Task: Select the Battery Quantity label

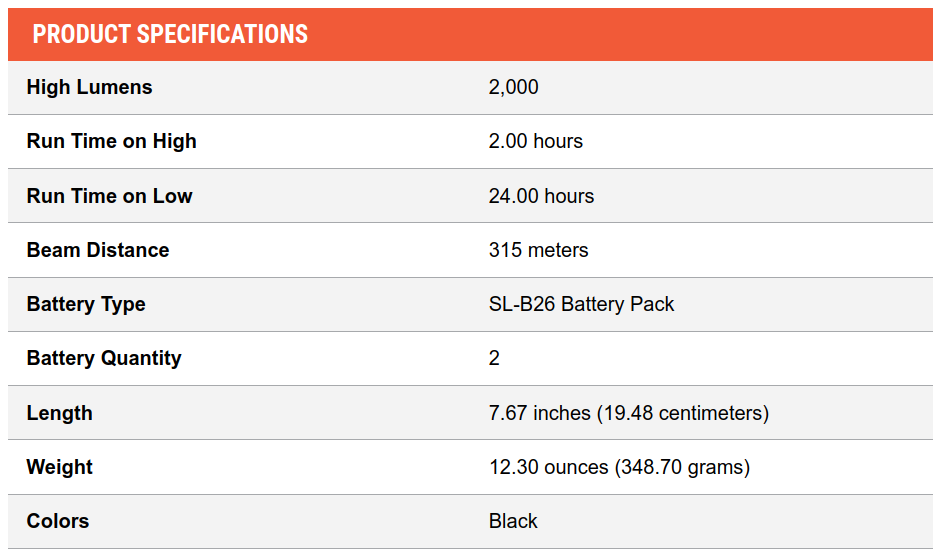Action: click(x=104, y=358)
